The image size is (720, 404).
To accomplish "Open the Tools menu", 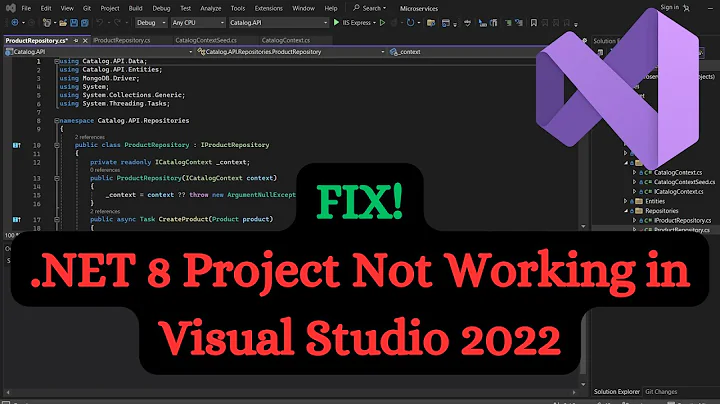I will coord(238,8).
